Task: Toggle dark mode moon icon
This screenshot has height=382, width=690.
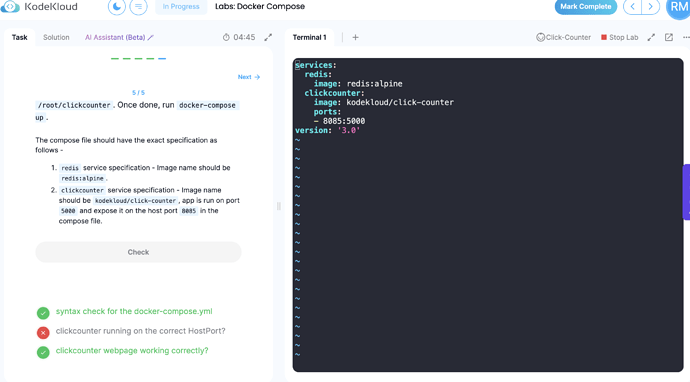Action: pos(117,7)
